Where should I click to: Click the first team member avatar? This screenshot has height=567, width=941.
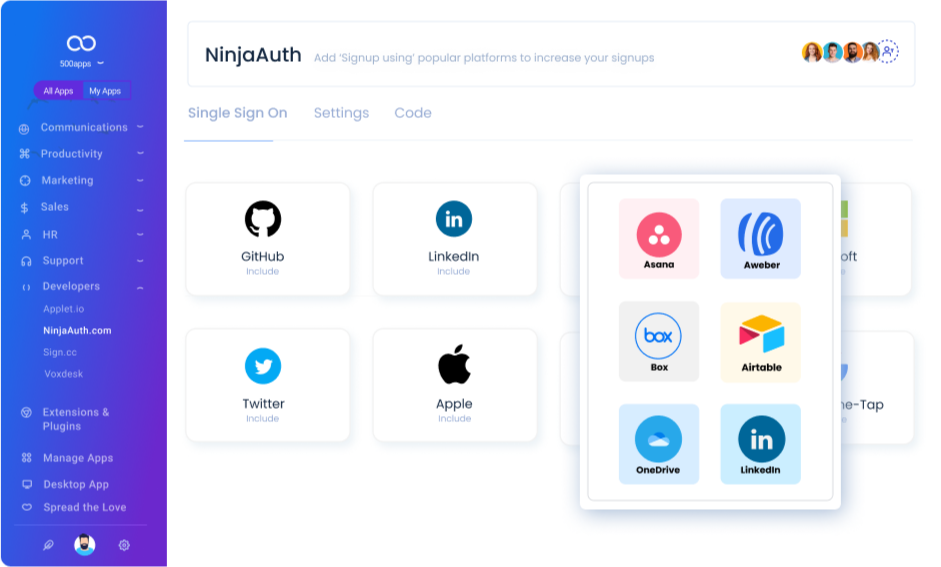pos(812,52)
